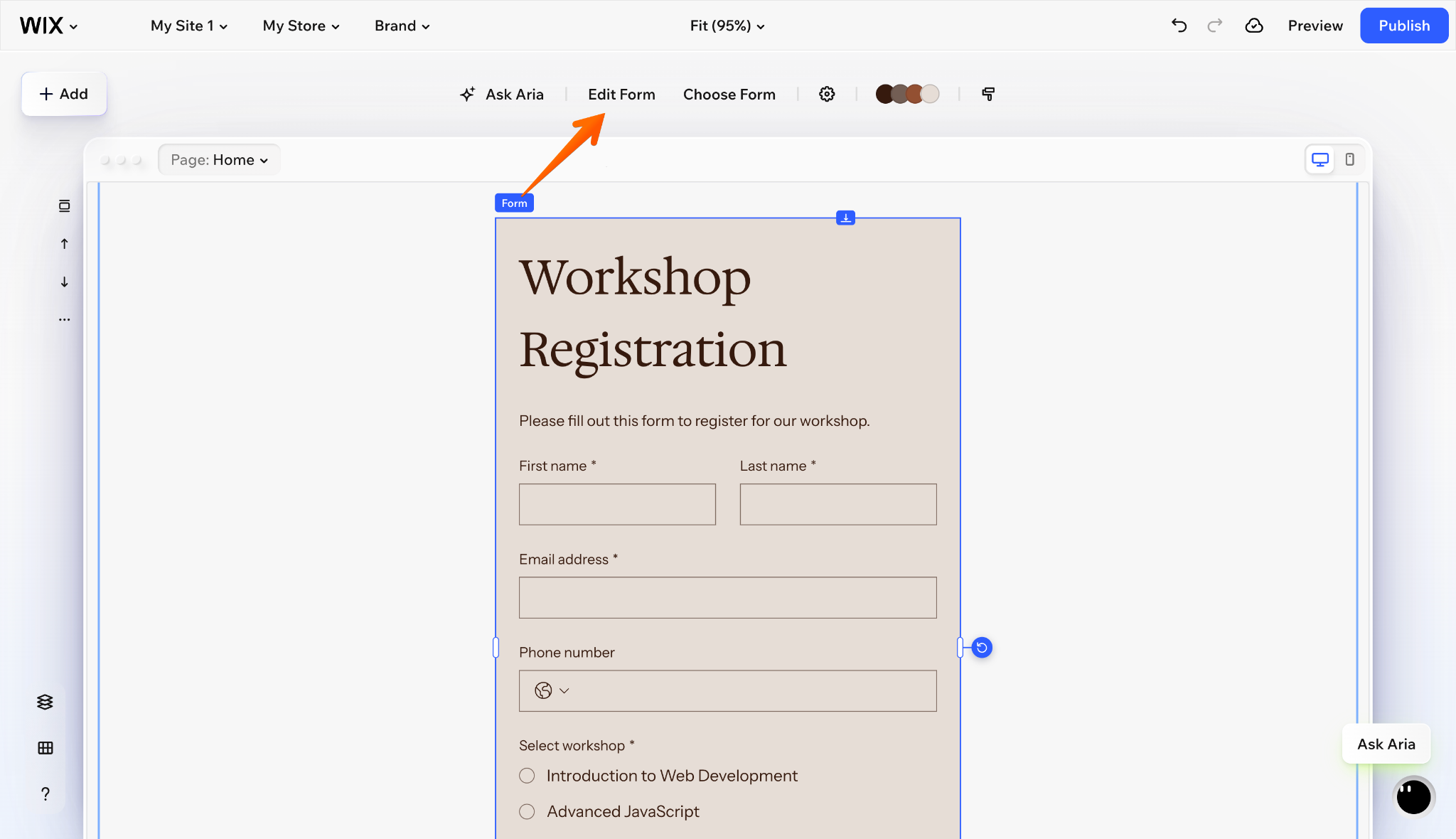
Task: Open the three-dots more actions icon
Action: 65,320
